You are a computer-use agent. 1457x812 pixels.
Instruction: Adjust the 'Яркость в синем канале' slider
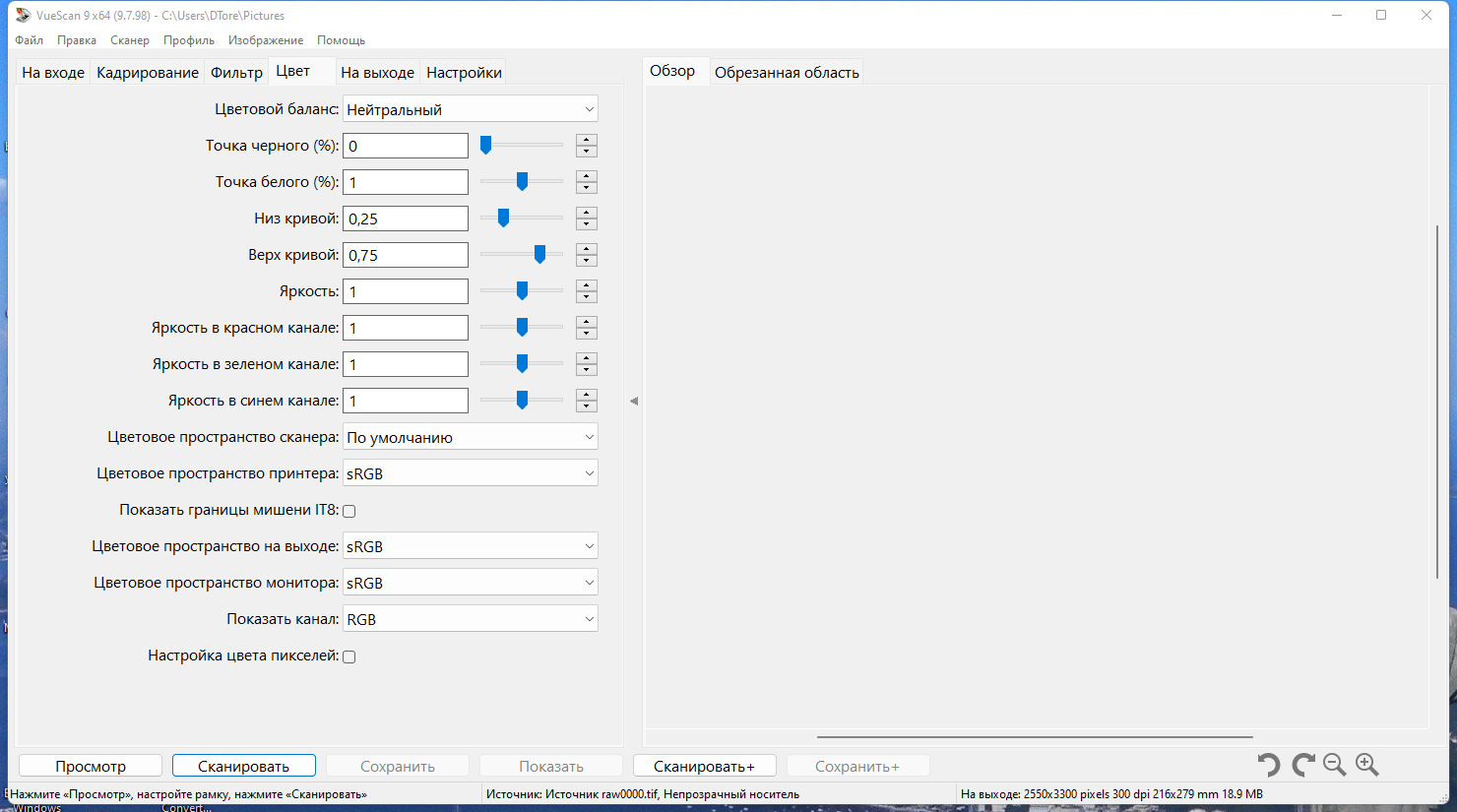(x=522, y=401)
